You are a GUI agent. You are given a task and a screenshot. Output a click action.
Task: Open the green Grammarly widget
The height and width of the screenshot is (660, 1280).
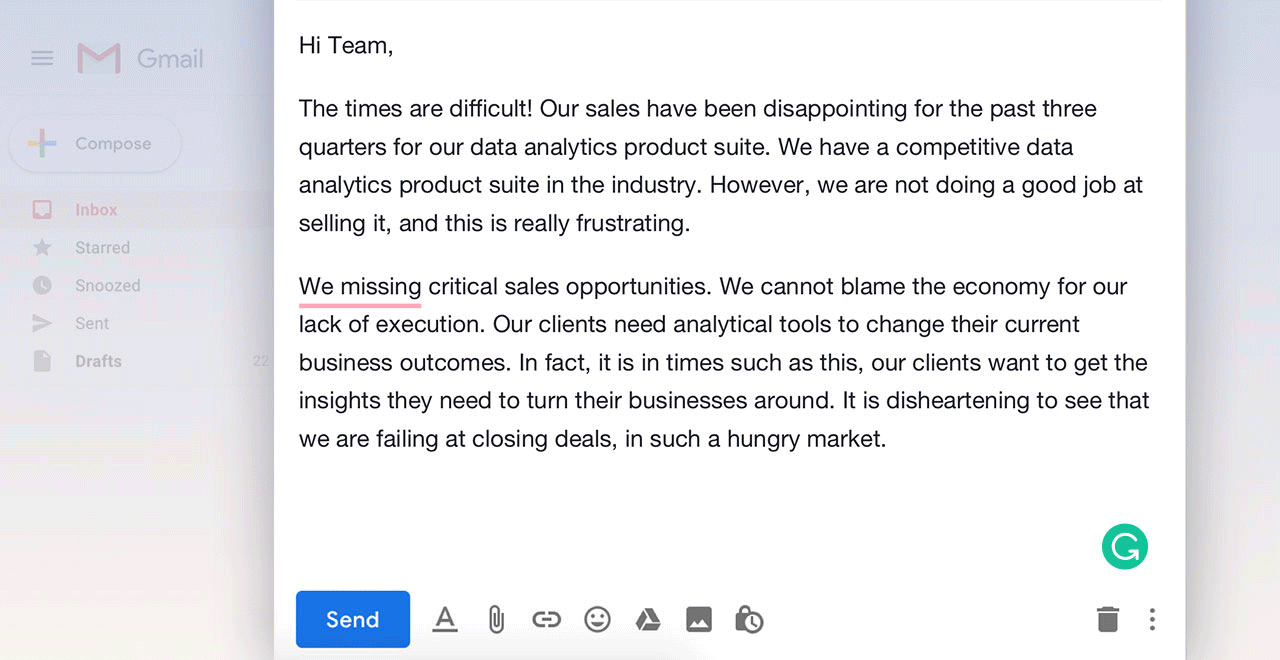coord(1125,546)
